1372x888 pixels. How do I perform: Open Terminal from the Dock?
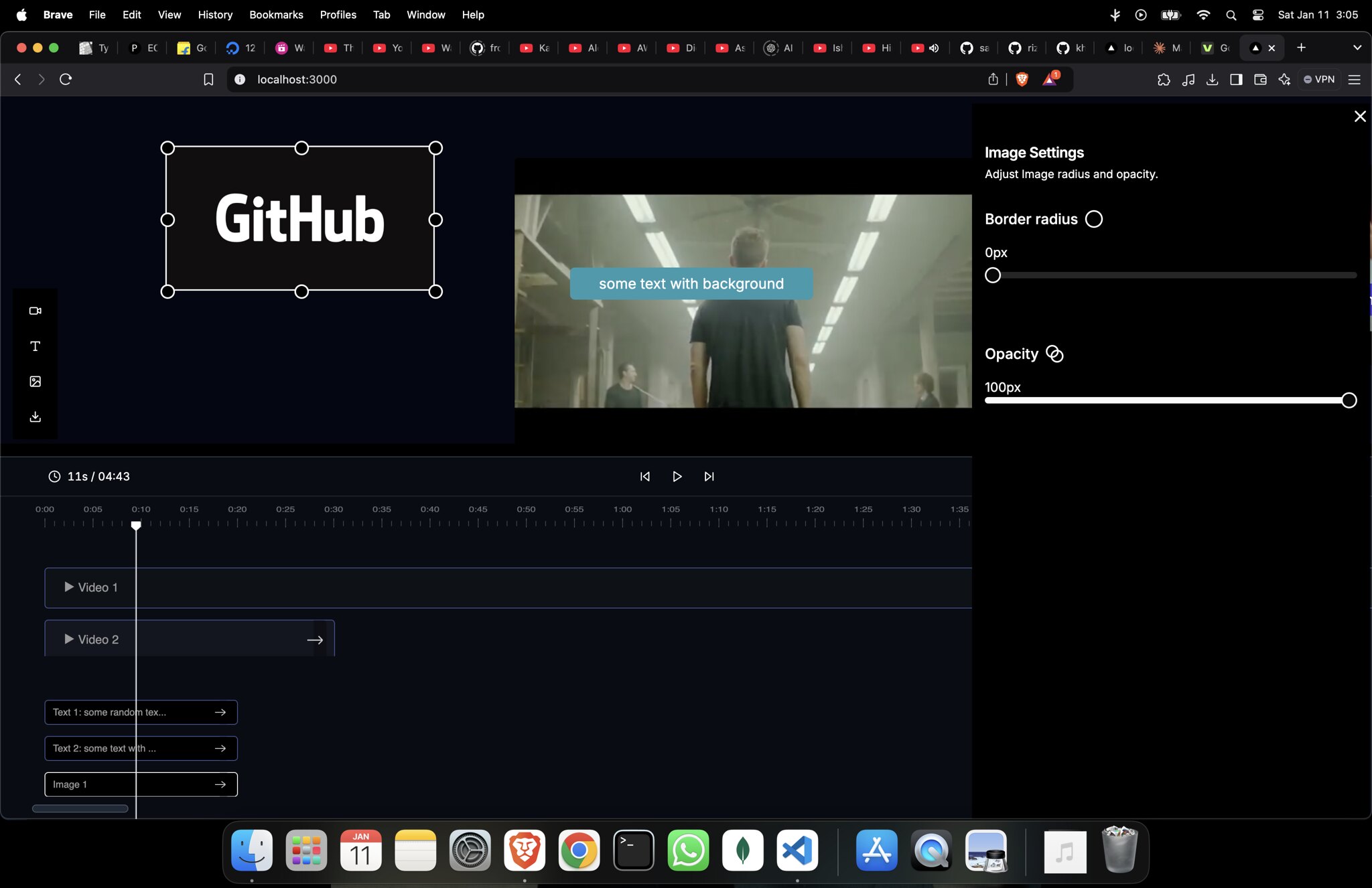(634, 850)
